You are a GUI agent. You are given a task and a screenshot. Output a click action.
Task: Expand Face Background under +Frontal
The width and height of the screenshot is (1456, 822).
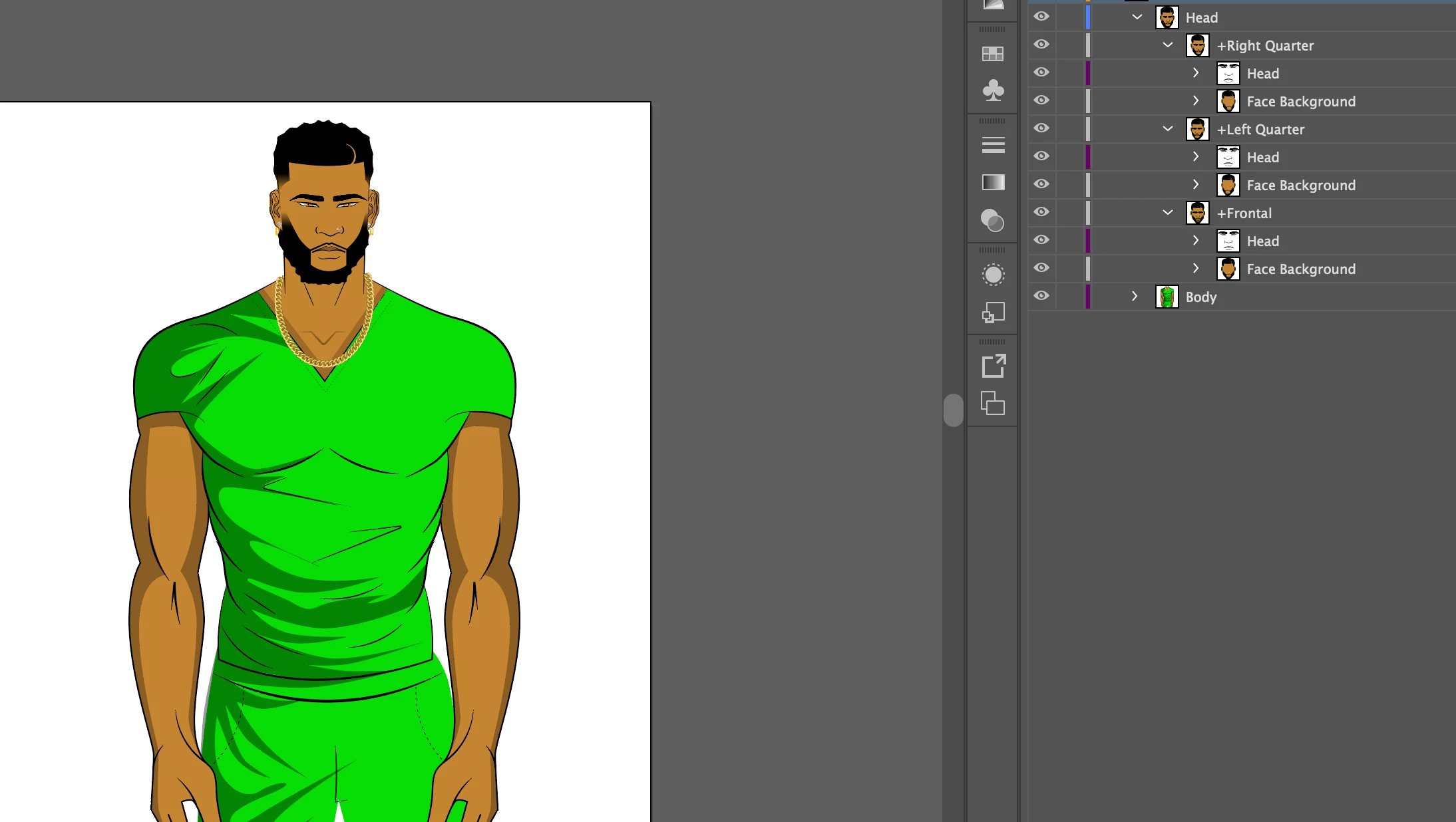1196,269
